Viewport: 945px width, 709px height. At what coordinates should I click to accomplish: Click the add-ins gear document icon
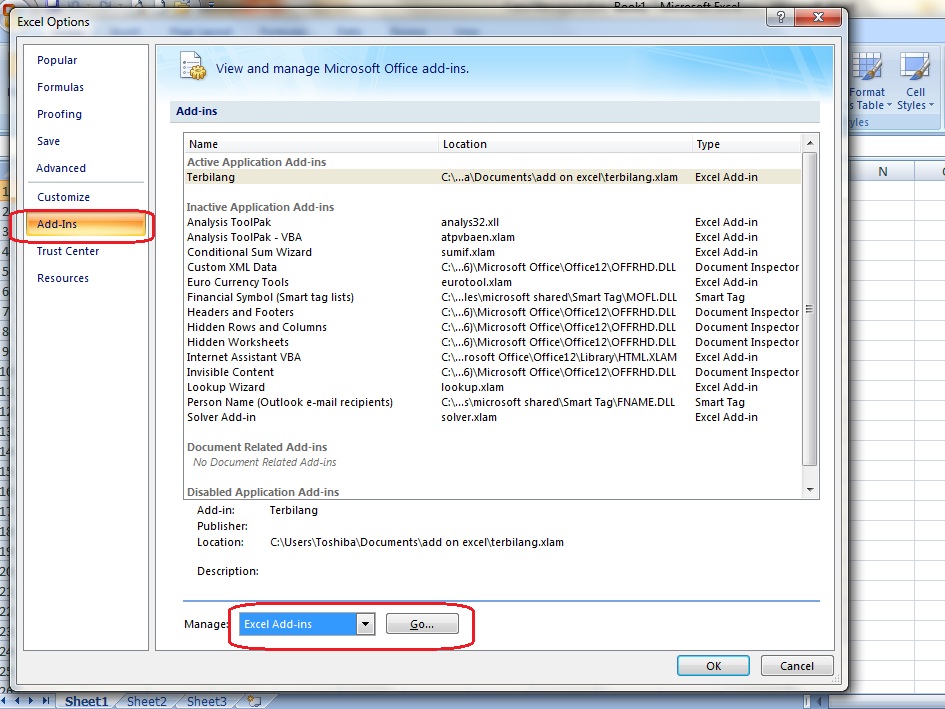tap(193, 66)
